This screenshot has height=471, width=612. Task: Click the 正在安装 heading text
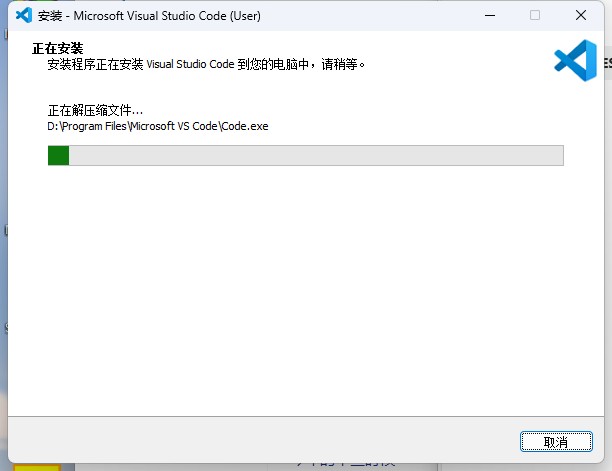[x=58, y=48]
